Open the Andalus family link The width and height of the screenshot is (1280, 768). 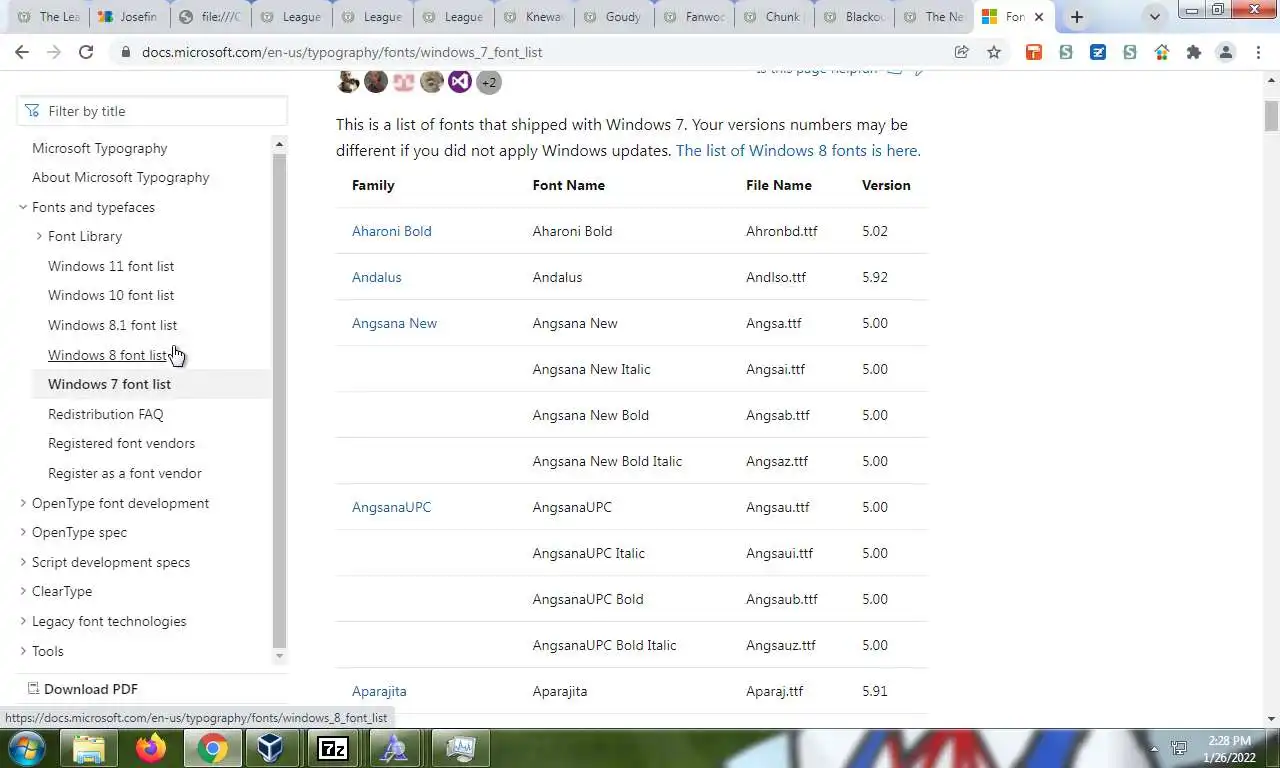[x=377, y=277]
